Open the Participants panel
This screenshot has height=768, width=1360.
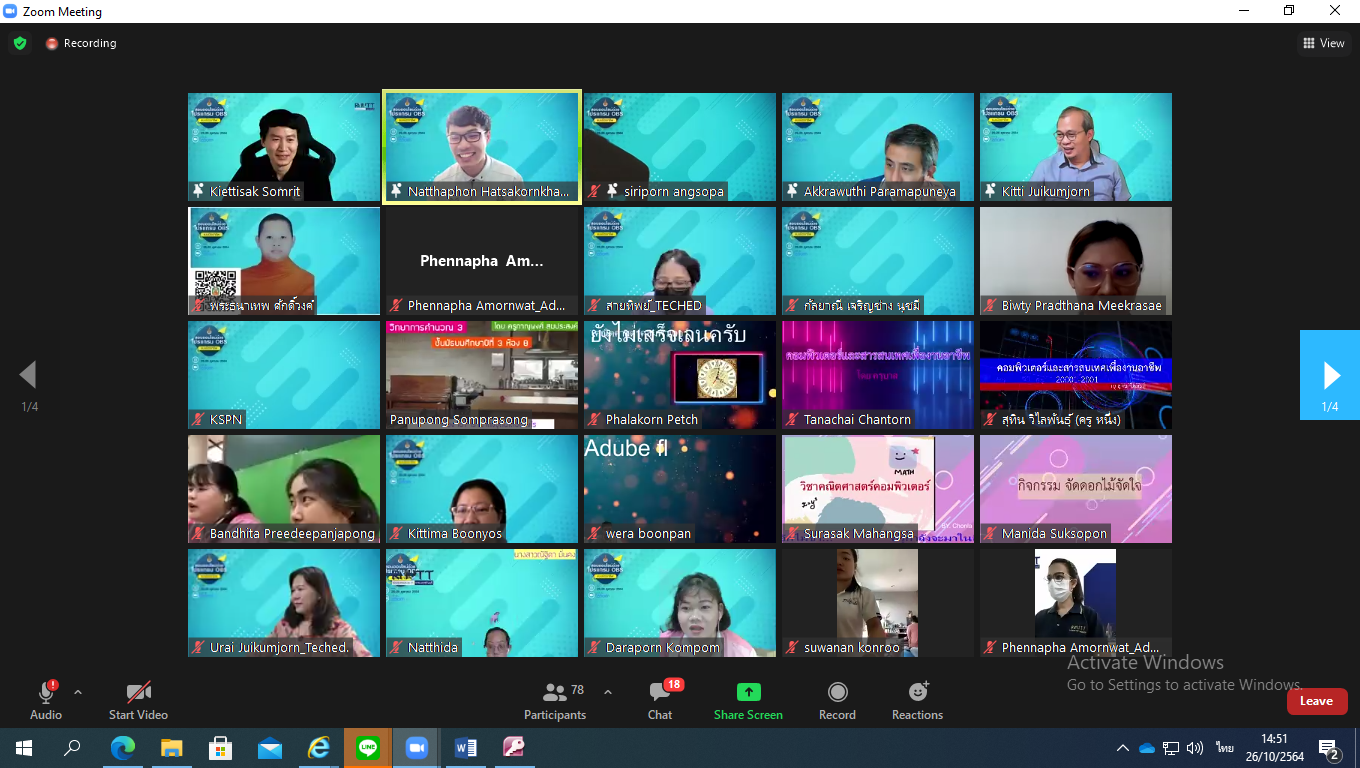555,700
